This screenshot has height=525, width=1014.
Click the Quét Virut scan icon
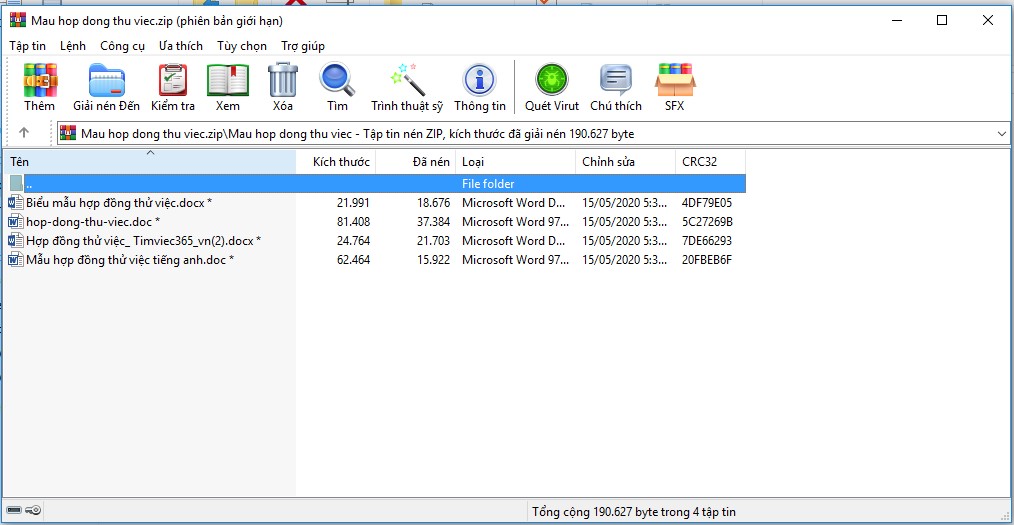[552, 80]
